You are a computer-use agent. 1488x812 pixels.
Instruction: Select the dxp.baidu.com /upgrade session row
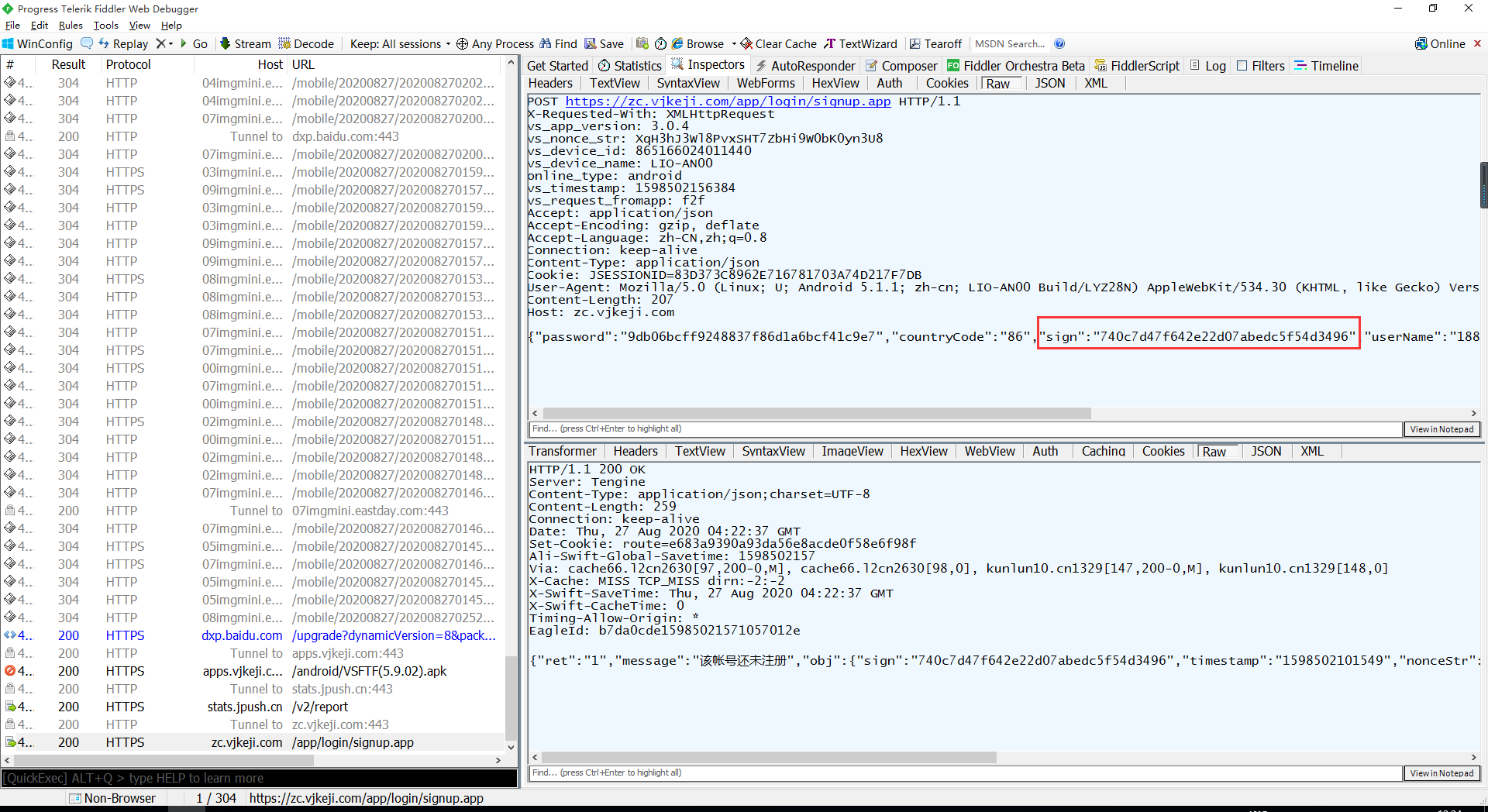click(253, 635)
